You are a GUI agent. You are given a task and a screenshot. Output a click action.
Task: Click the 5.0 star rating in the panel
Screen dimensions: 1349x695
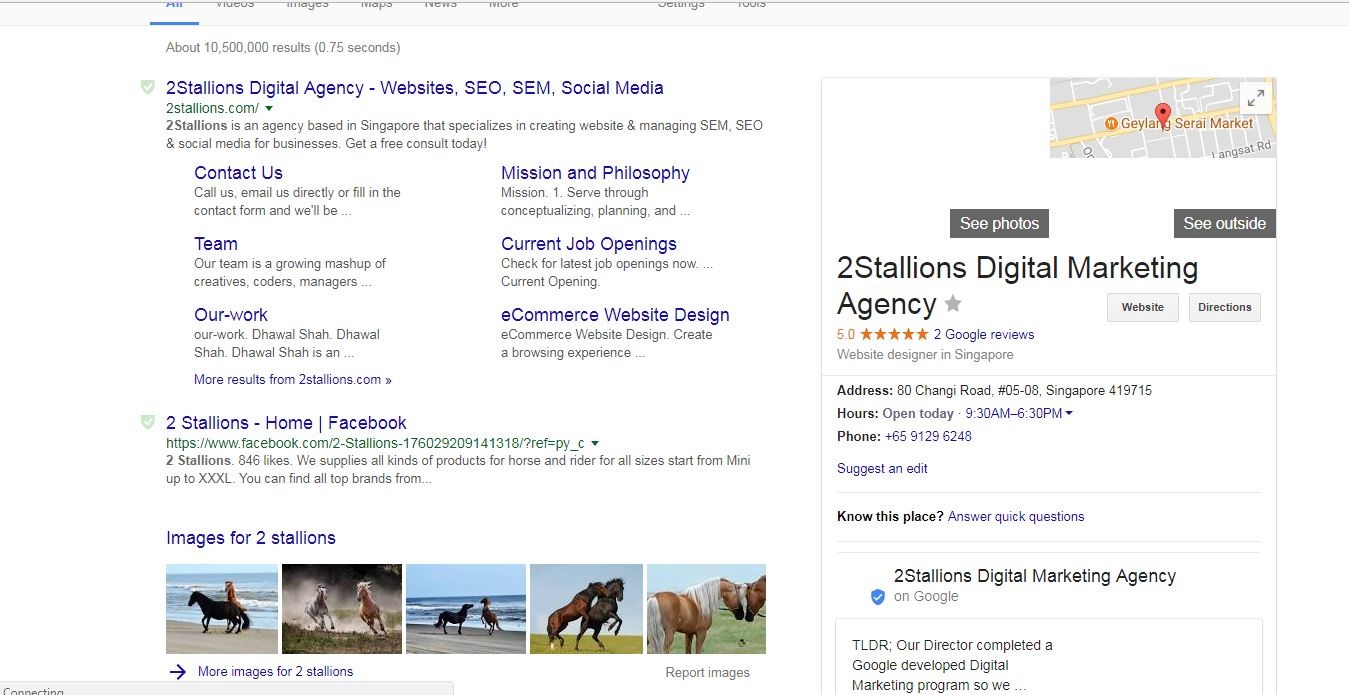point(883,335)
